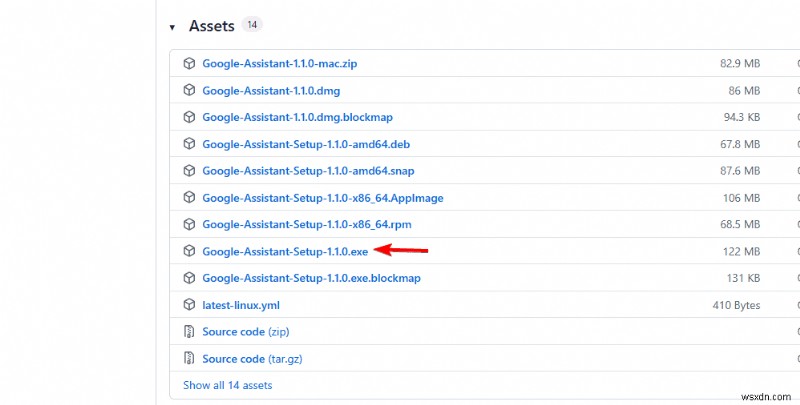
Task: Click package icon beside latest-linux.yml
Action: pyautogui.click(x=189, y=305)
